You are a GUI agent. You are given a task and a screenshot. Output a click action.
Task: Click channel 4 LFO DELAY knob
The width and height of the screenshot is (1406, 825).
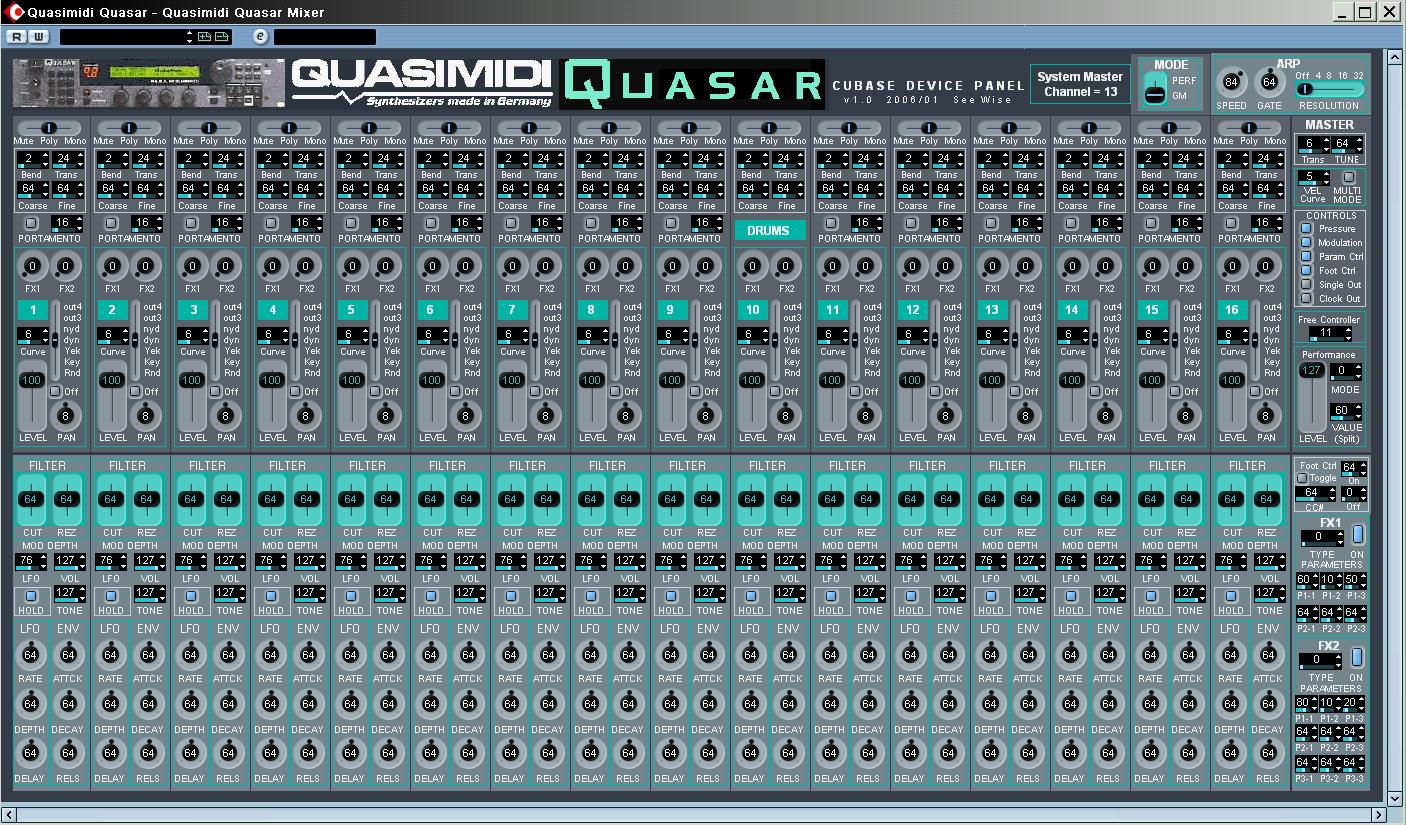270,753
